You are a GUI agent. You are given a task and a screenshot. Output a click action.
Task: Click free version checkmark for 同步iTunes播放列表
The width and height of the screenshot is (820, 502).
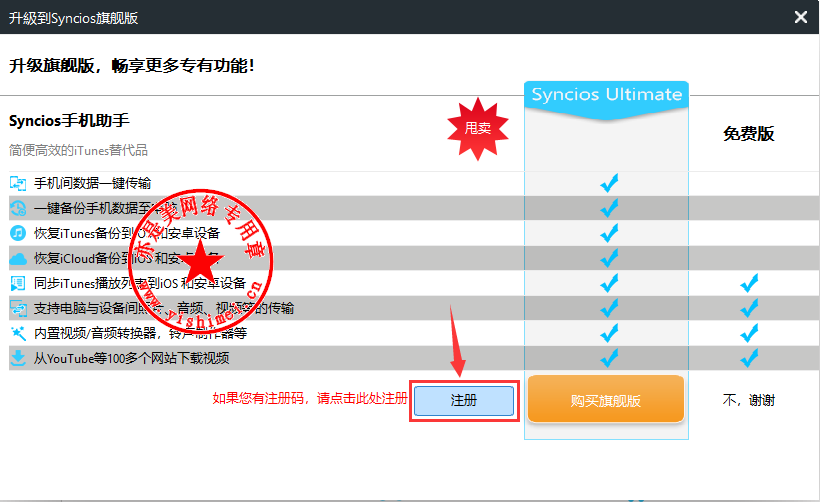(x=749, y=283)
